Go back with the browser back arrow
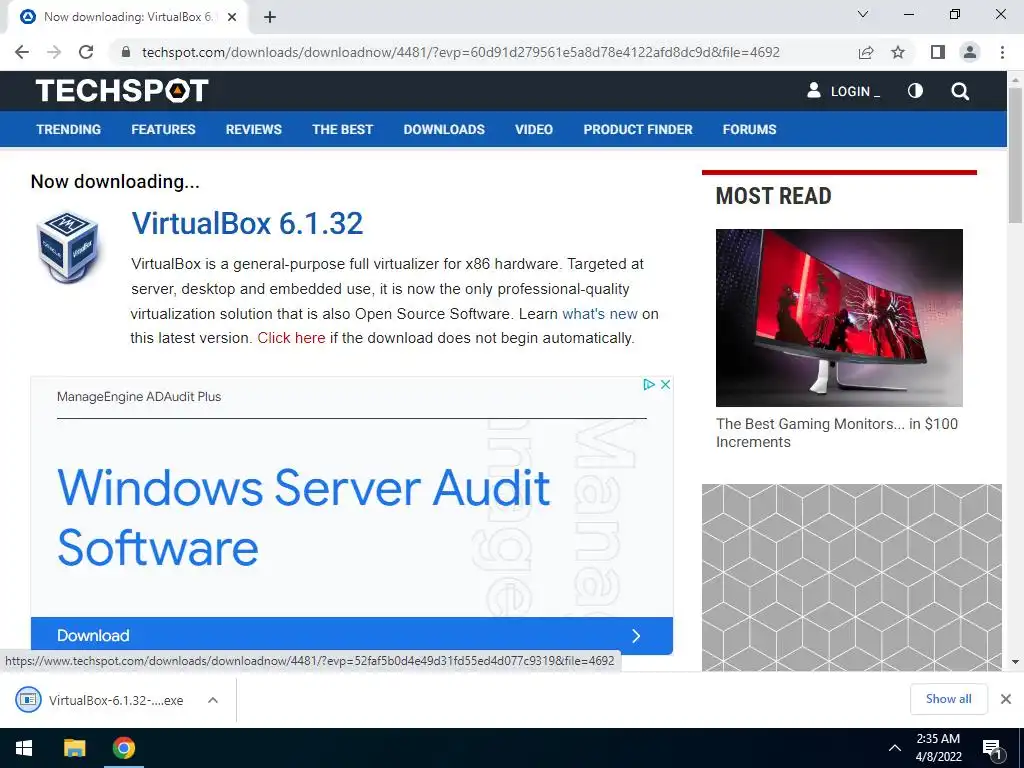The width and height of the screenshot is (1024, 768). 22,52
